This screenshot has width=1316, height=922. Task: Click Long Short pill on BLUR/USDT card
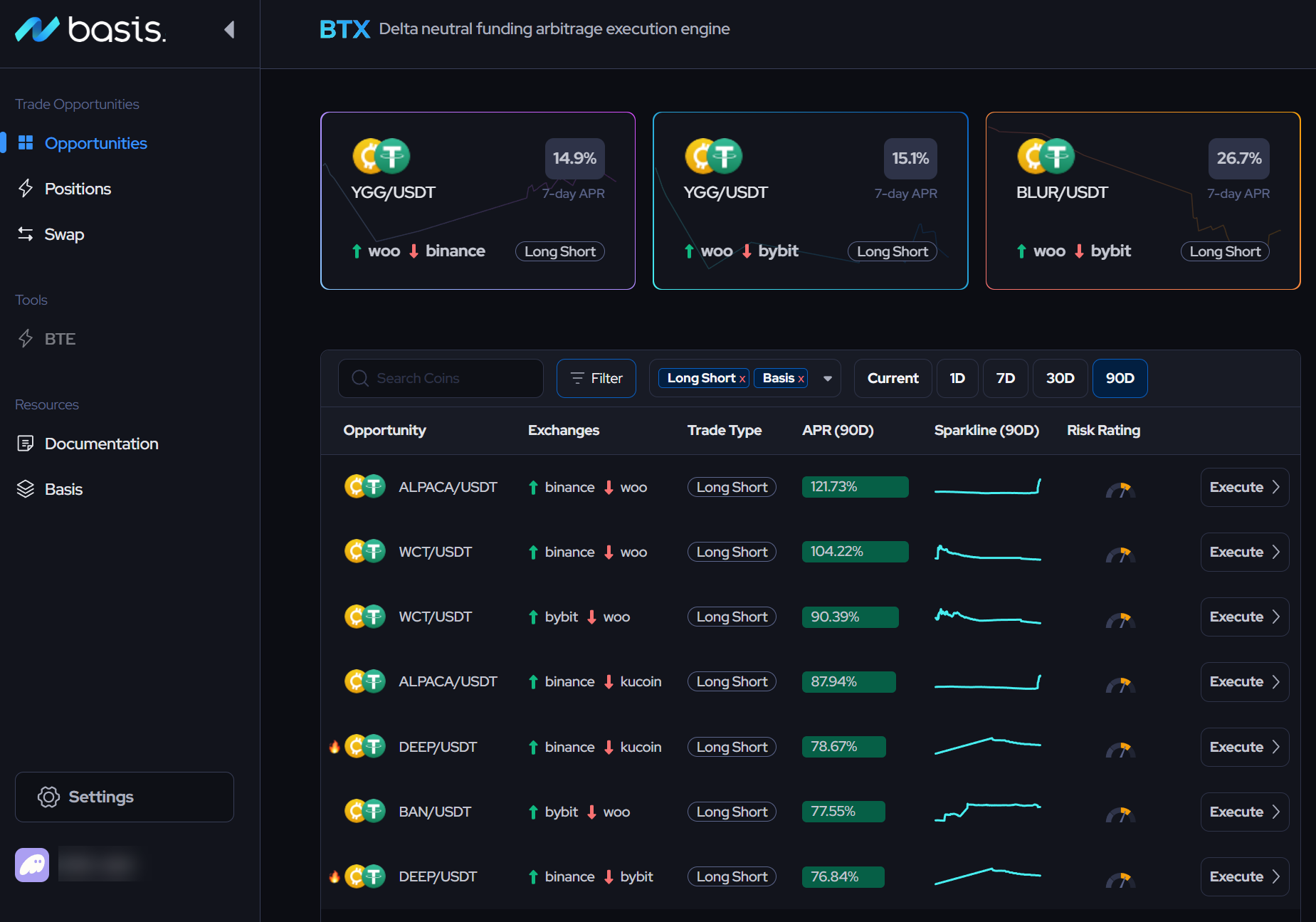point(1225,251)
